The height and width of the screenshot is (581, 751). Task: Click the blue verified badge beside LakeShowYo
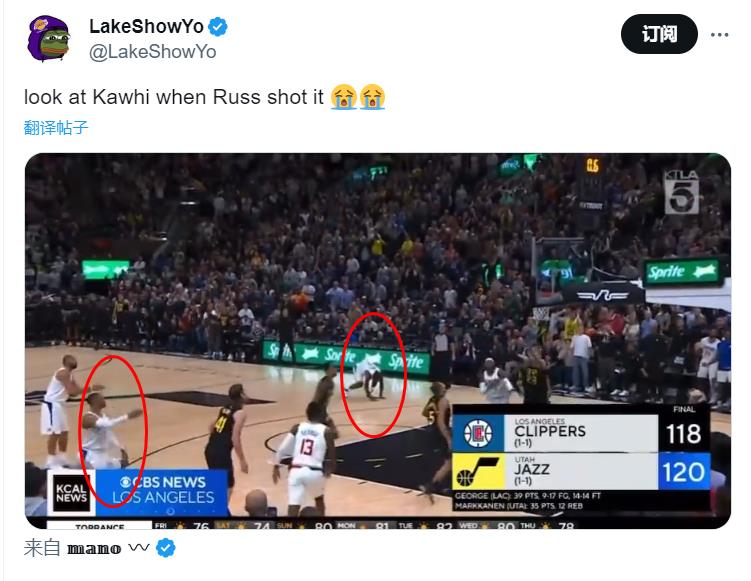pyautogui.click(x=218, y=27)
